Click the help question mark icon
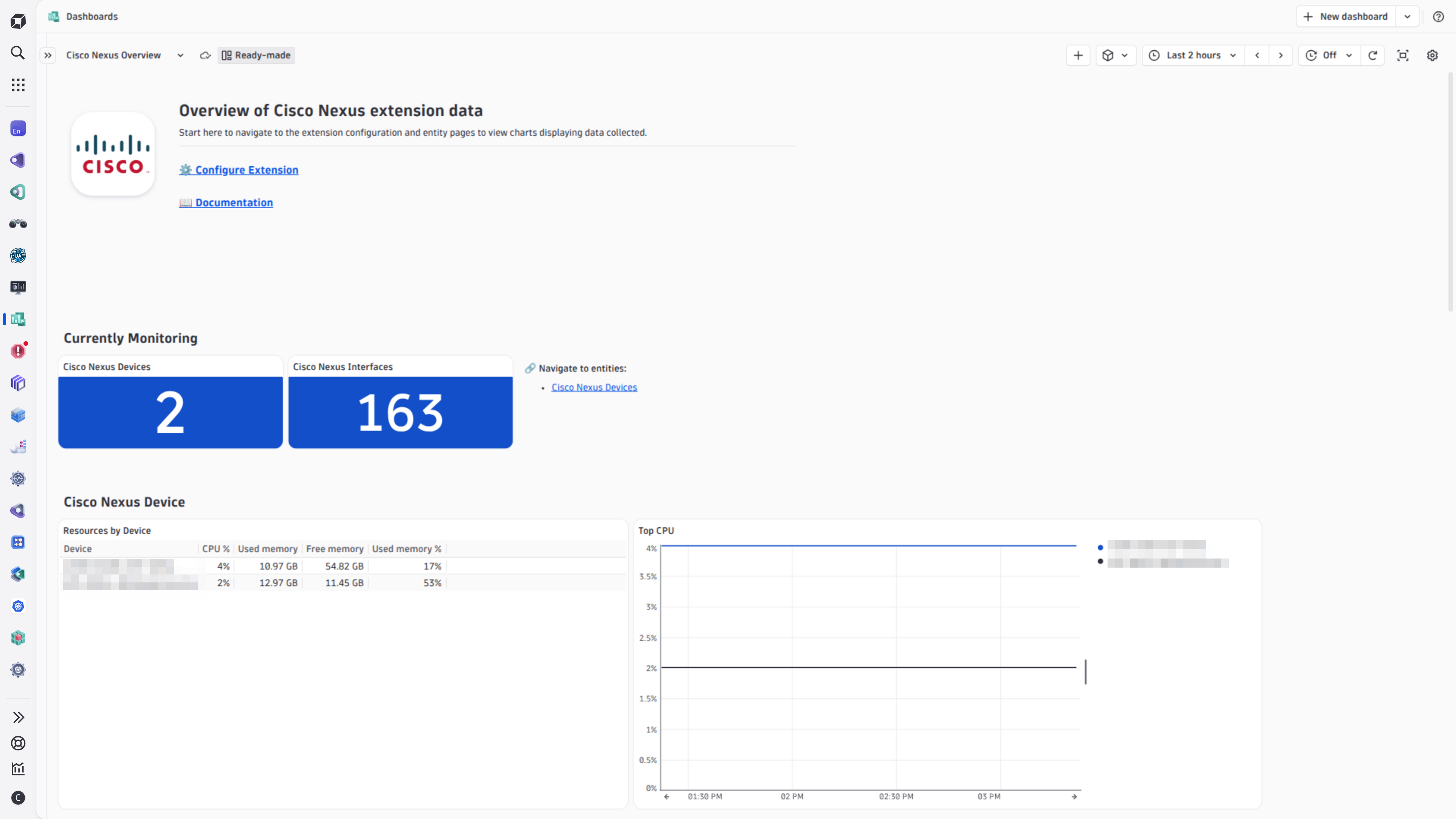1456x819 pixels. click(x=1439, y=16)
